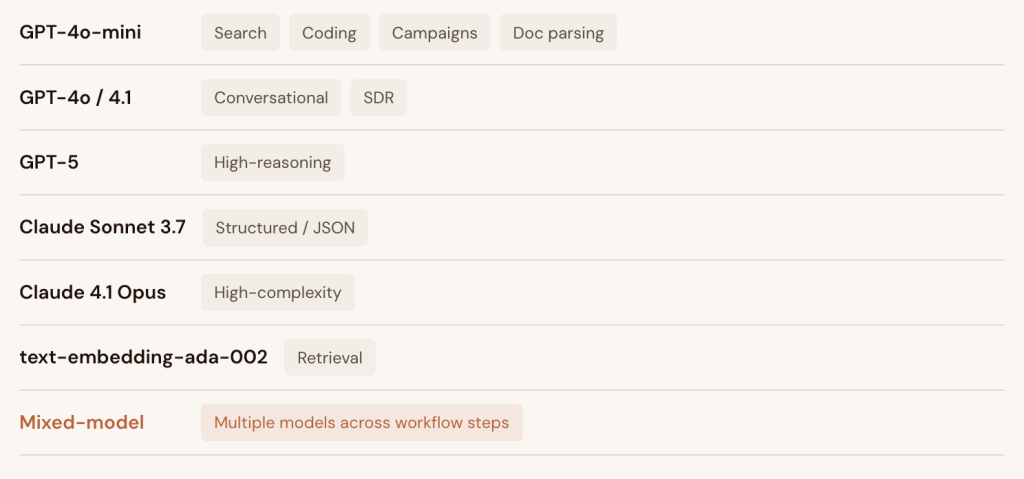Open the GPT-4o-mini model row label
1024x479 pixels.
point(80,33)
